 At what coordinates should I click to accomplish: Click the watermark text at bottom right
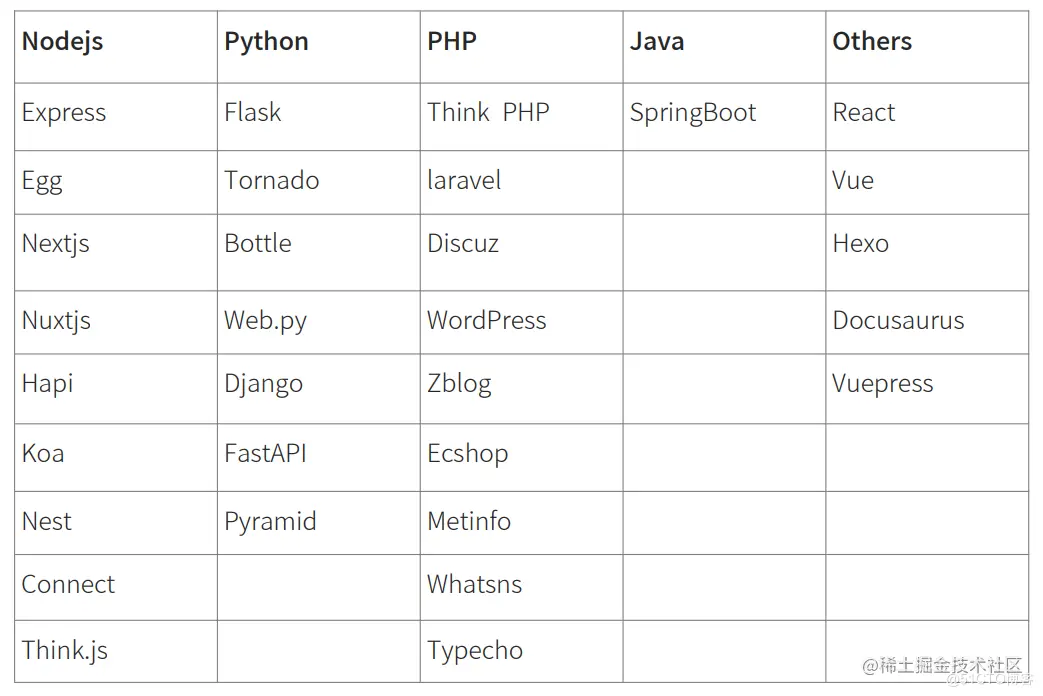pos(942,667)
